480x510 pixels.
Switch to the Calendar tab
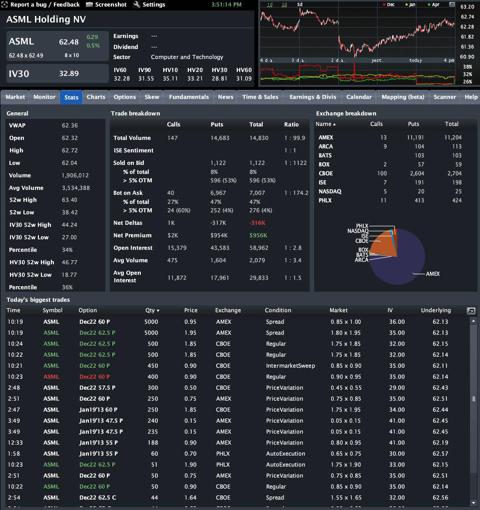[359, 97]
